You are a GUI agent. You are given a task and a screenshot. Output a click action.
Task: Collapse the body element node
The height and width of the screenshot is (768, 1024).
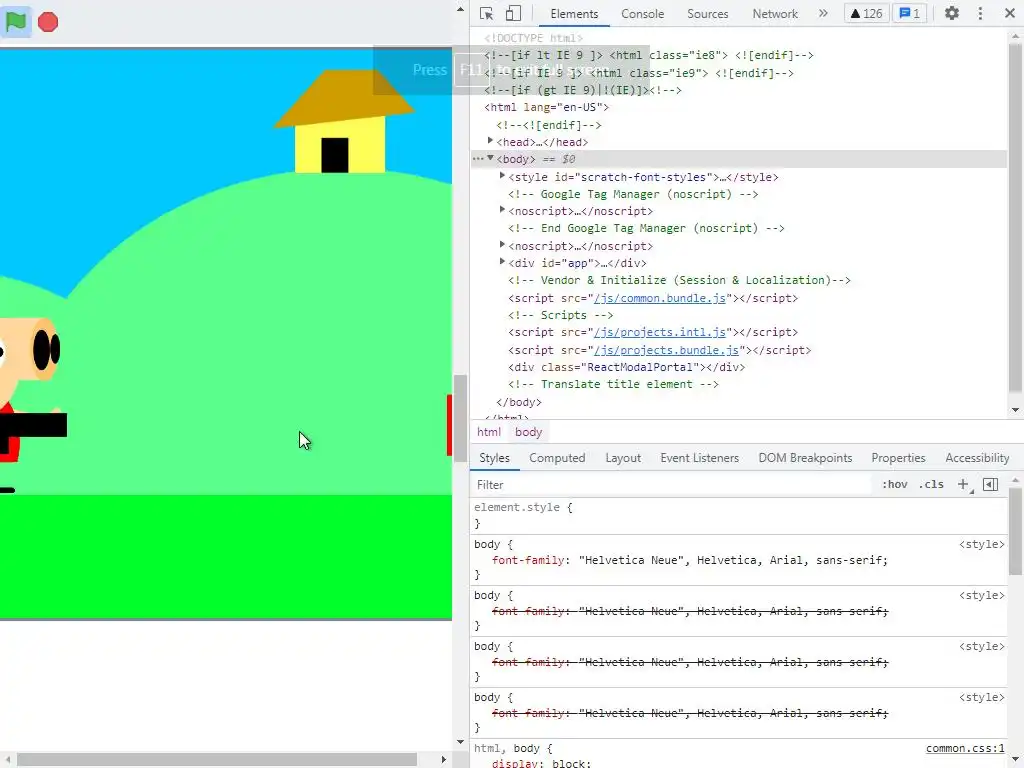point(490,158)
